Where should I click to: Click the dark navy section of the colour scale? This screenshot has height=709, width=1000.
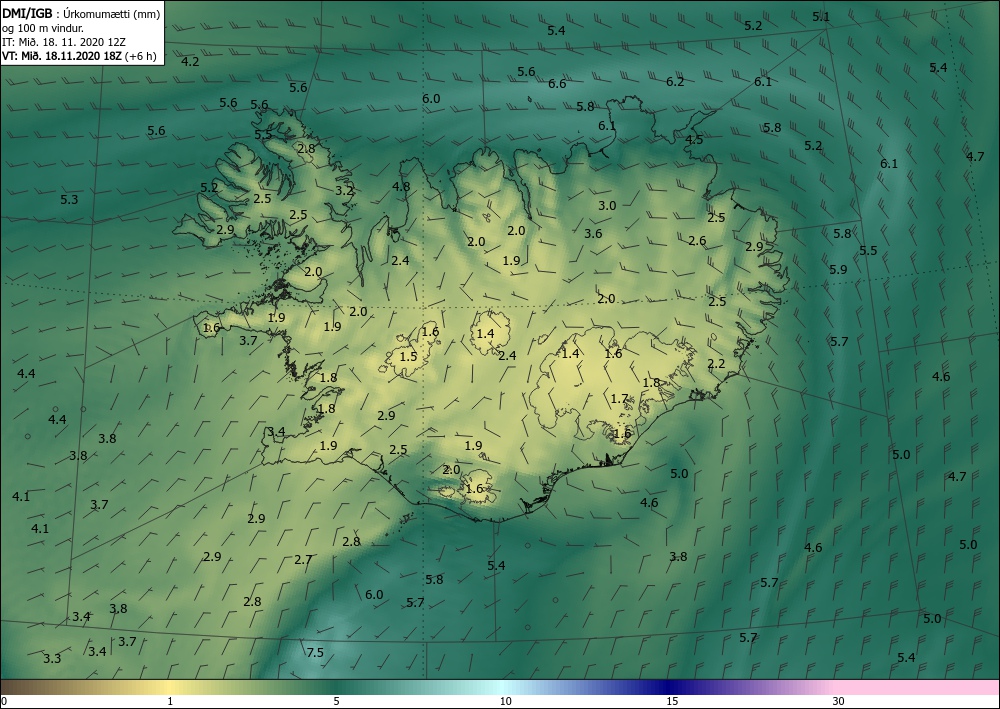coord(670,687)
